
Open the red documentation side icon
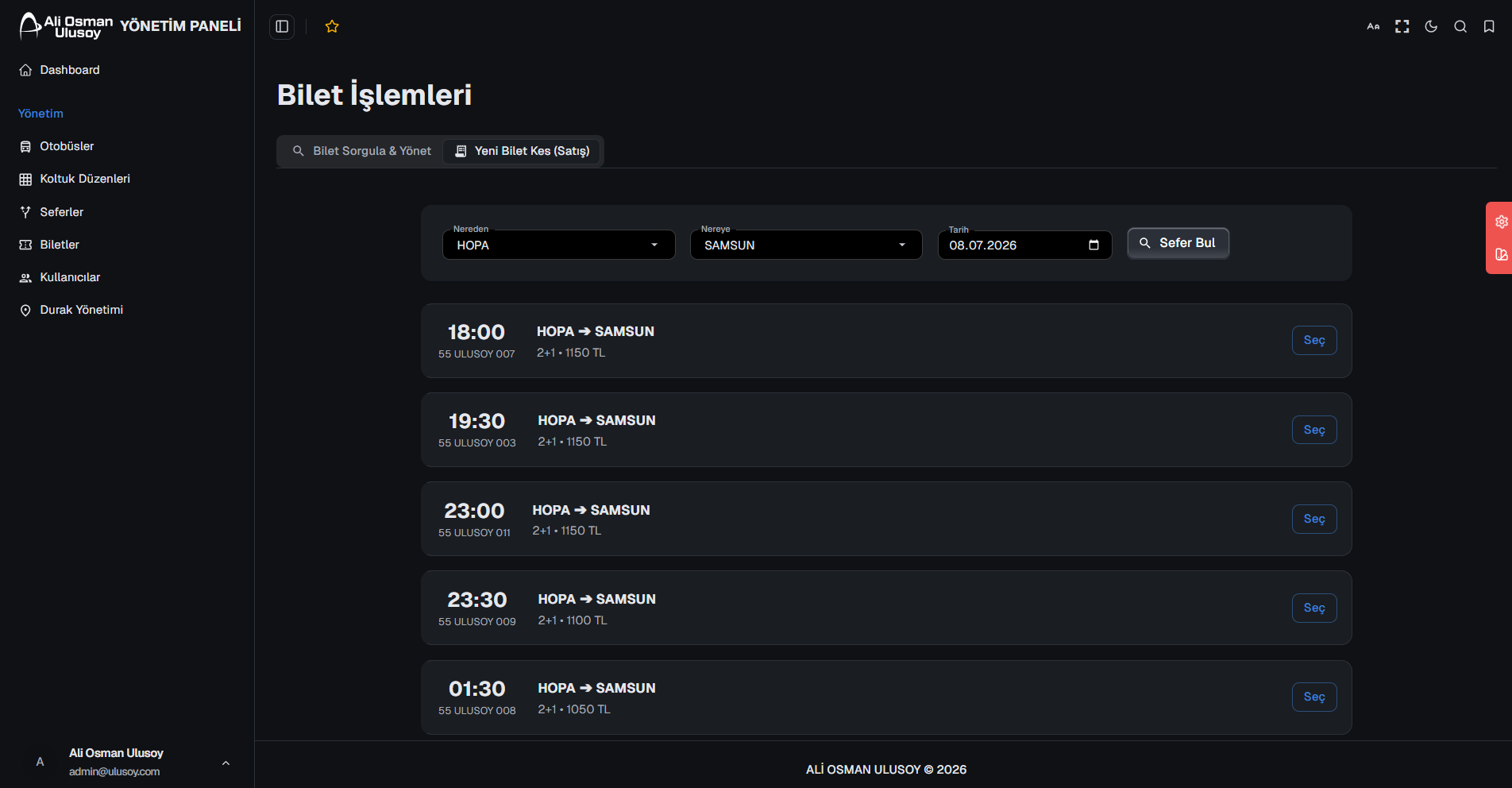(x=1501, y=254)
